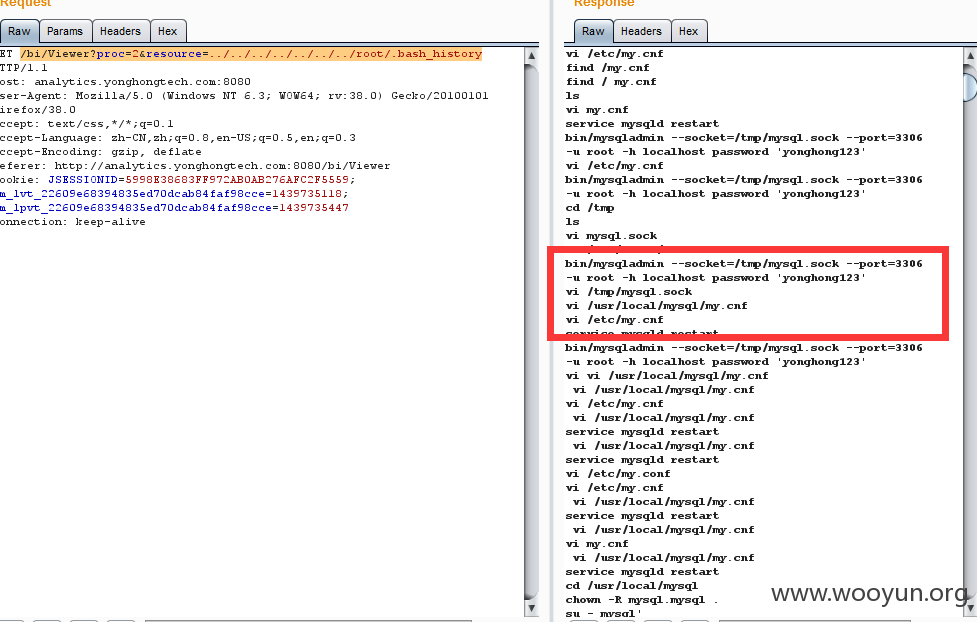Image resolution: width=977 pixels, height=622 pixels.
Task: Click the Response pane scroll-up arrow
Action: pyautogui.click(x=970, y=55)
